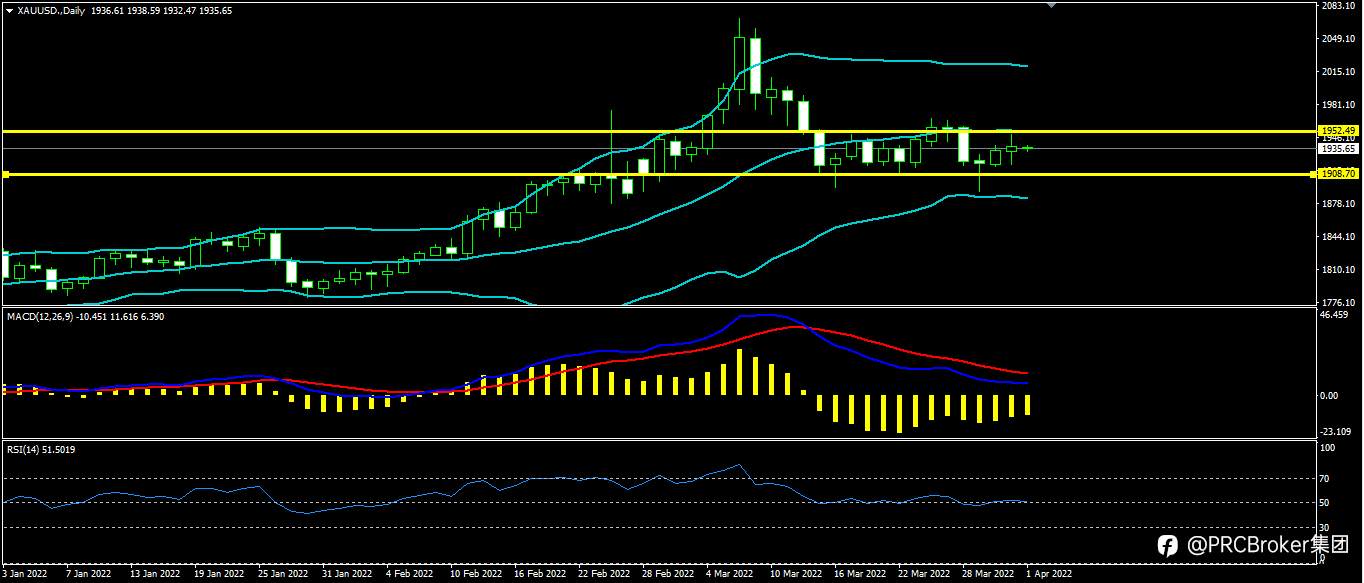The width and height of the screenshot is (1364, 583).
Task: Click the 70 level on the RSI scale
Action: [1325, 479]
